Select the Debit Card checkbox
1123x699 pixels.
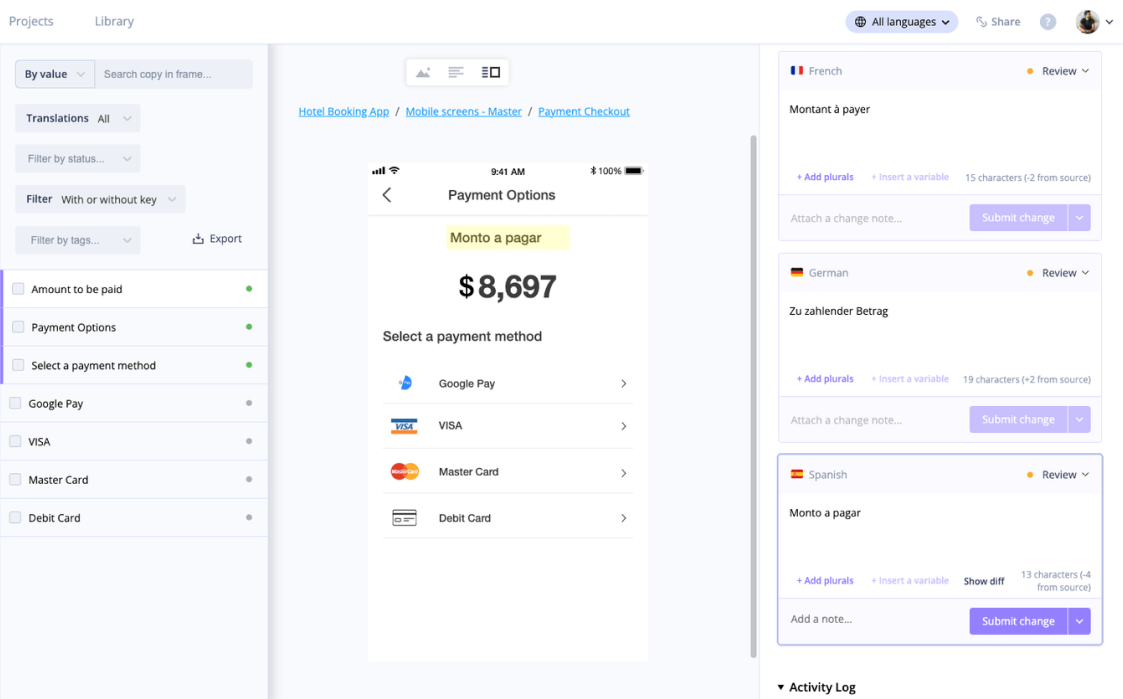[17, 517]
